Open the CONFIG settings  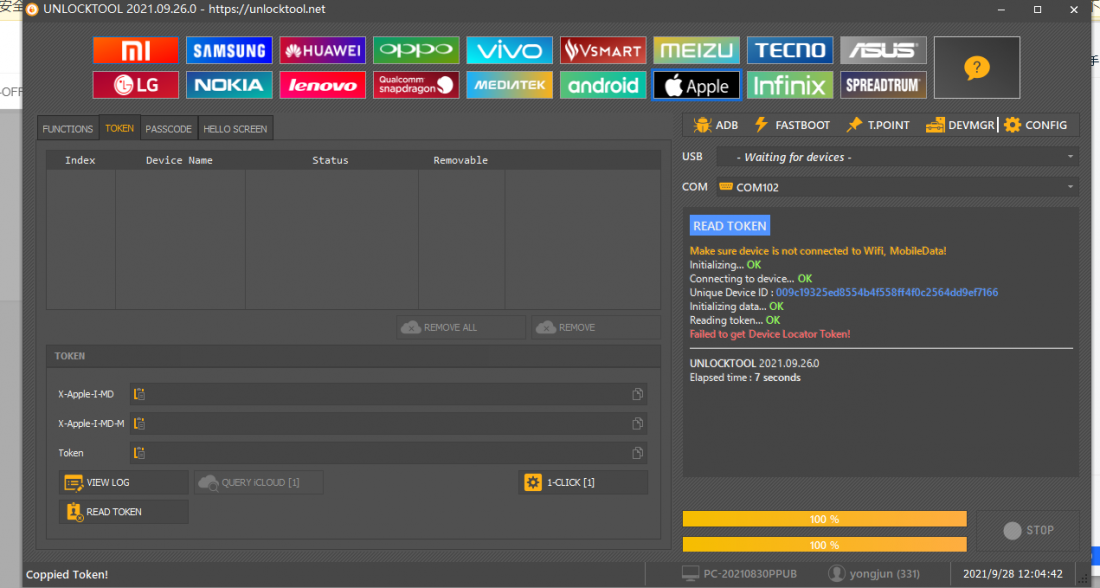[1035, 125]
